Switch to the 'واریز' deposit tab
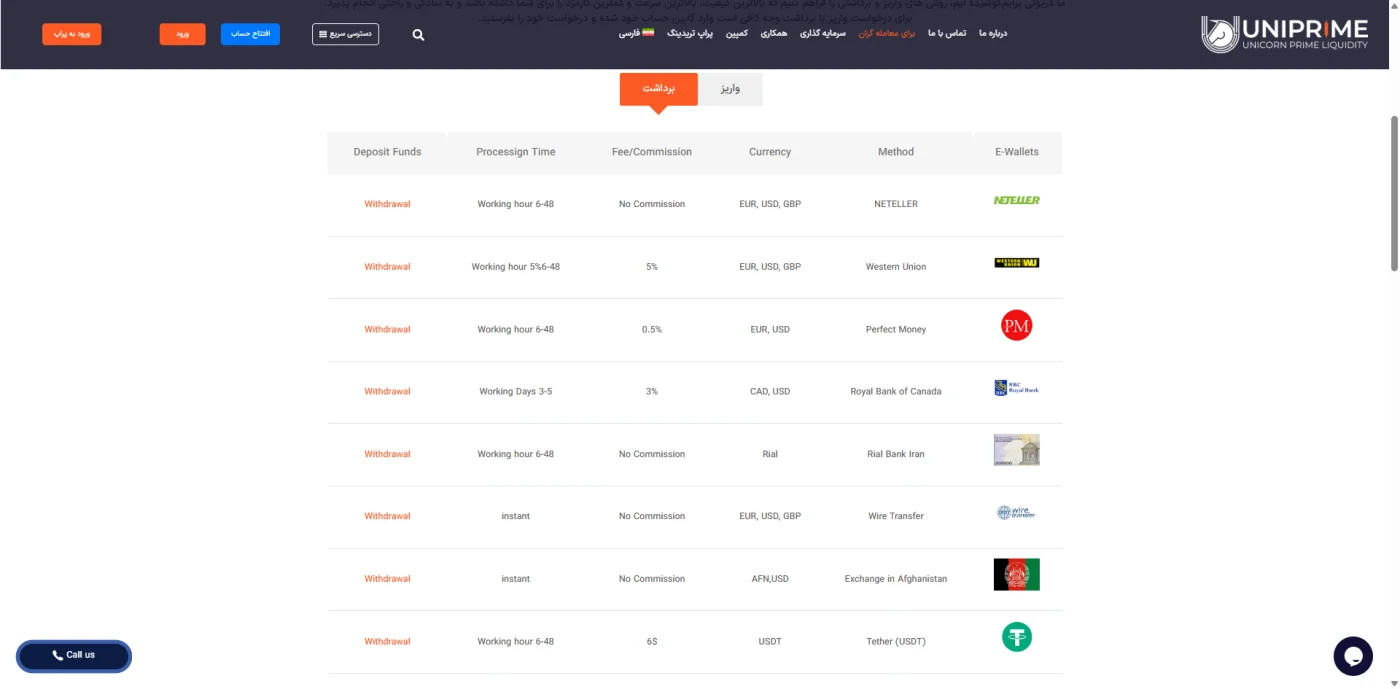The width and height of the screenshot is (1400, 689). click(x=730, y=89)
